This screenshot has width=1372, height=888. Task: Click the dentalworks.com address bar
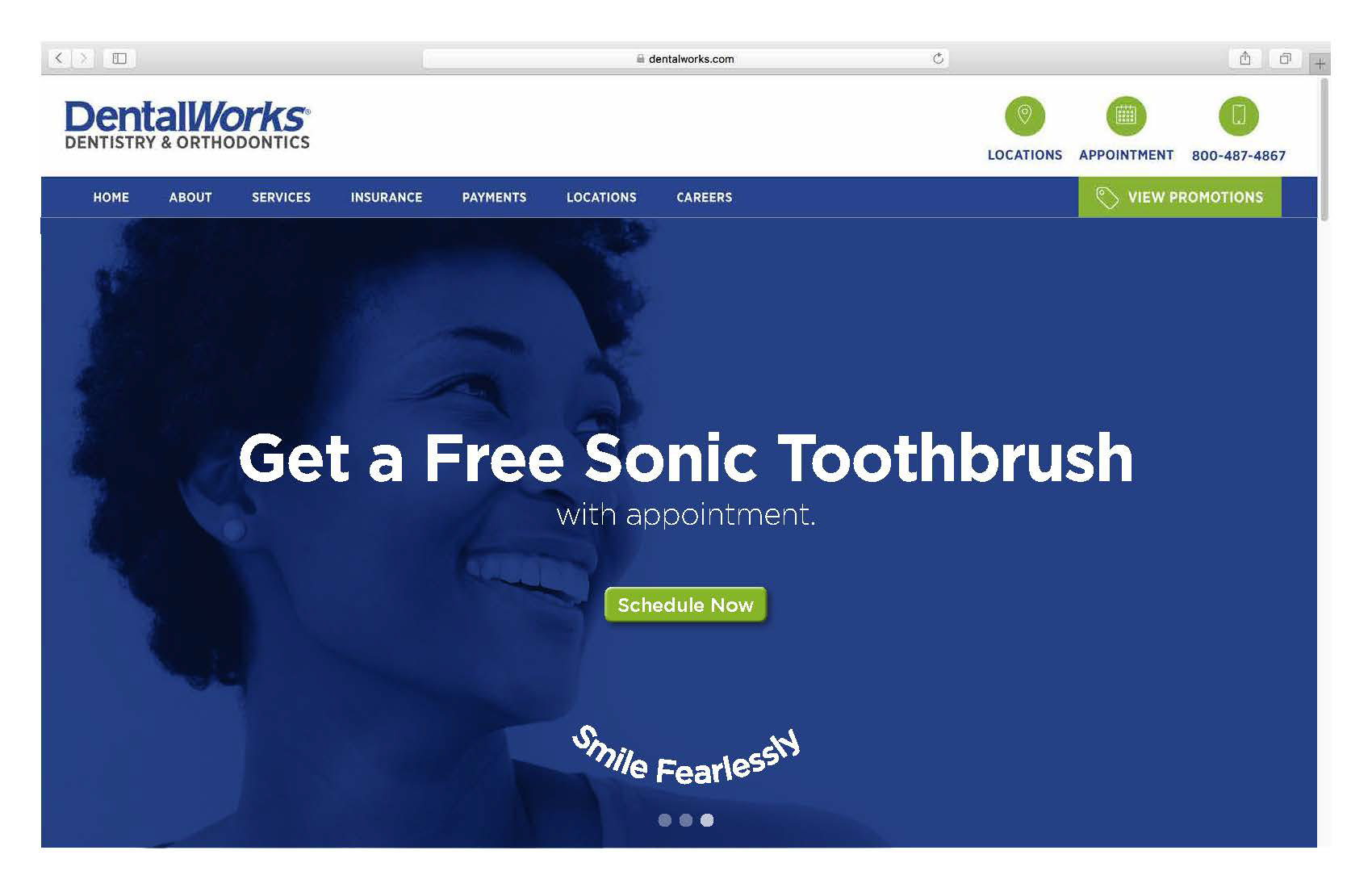click(x=686, y=58)
